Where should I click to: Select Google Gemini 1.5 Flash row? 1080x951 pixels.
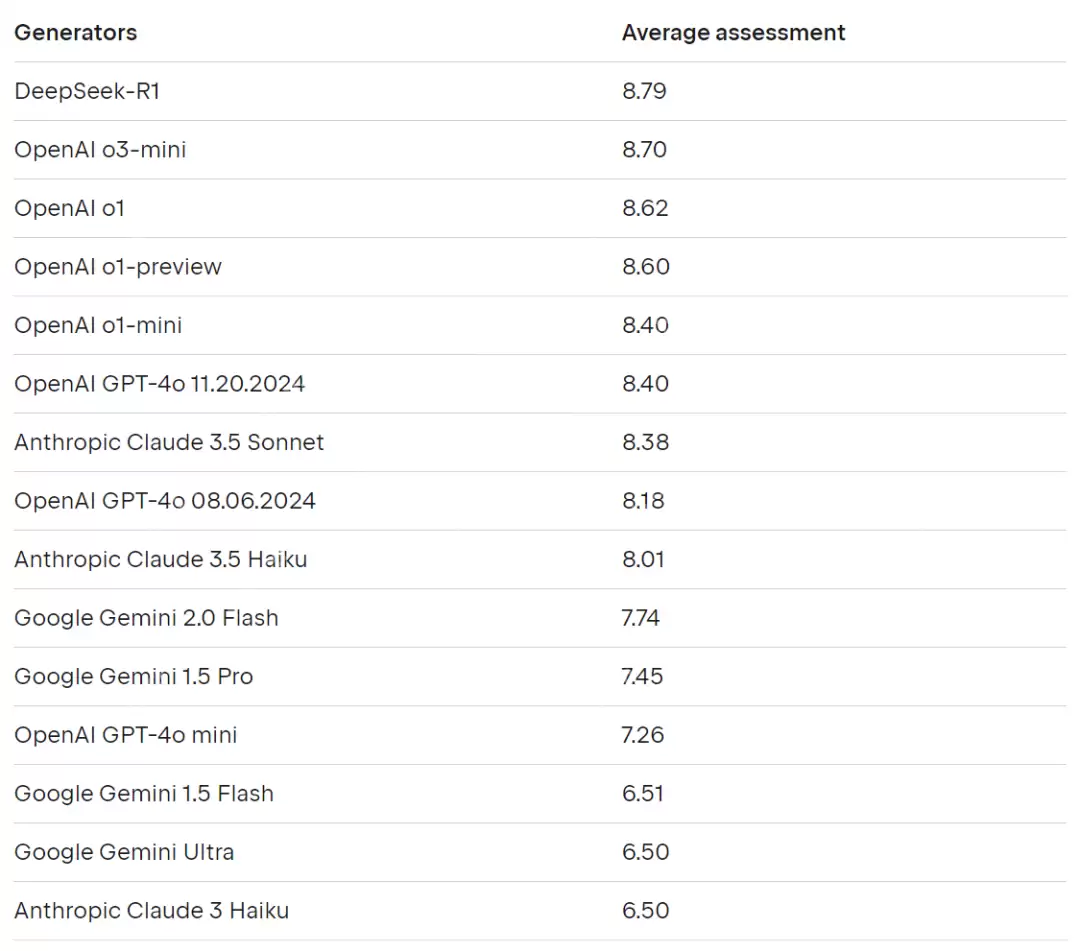144,794
